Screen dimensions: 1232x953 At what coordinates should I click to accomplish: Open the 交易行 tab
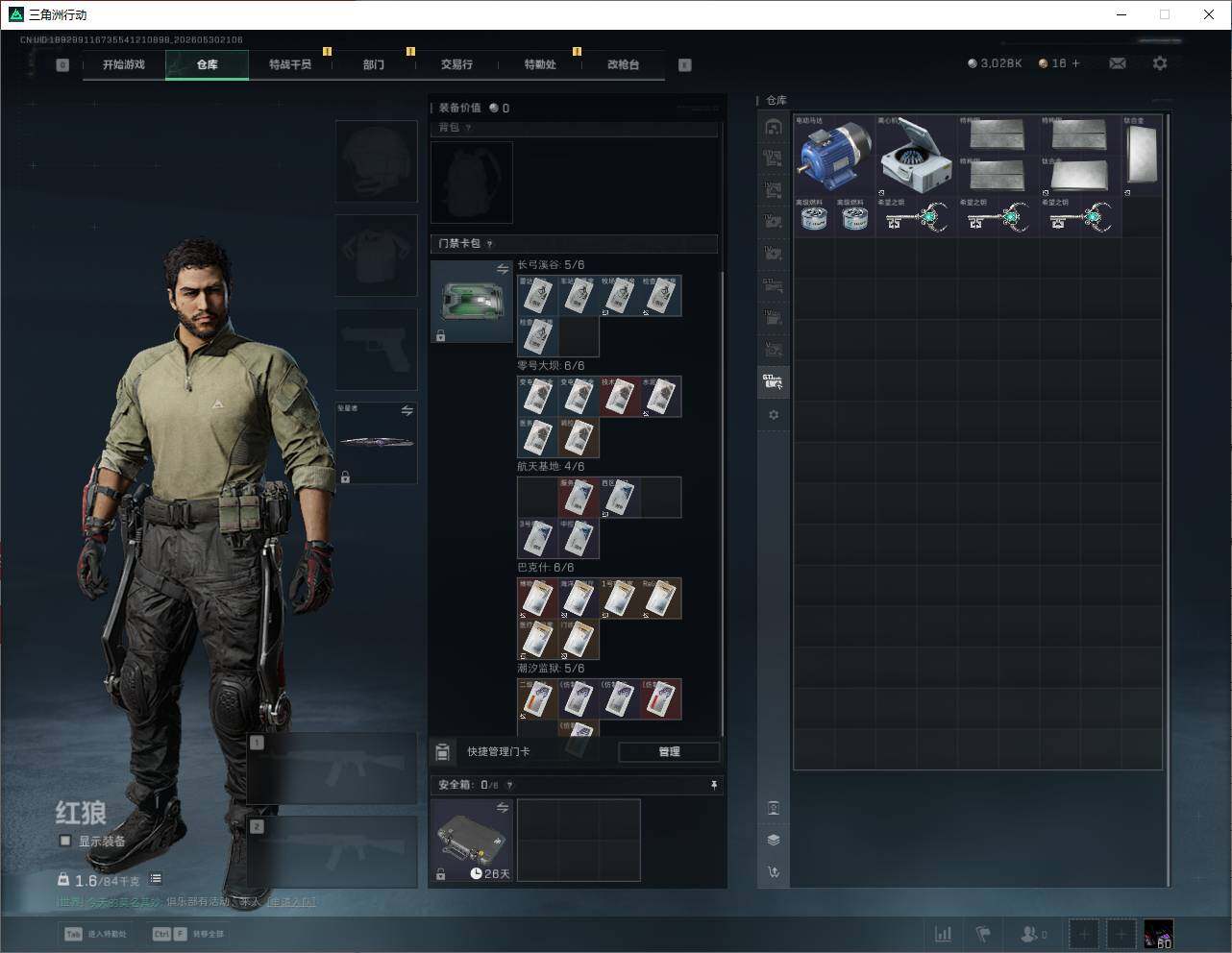(456, 64)
